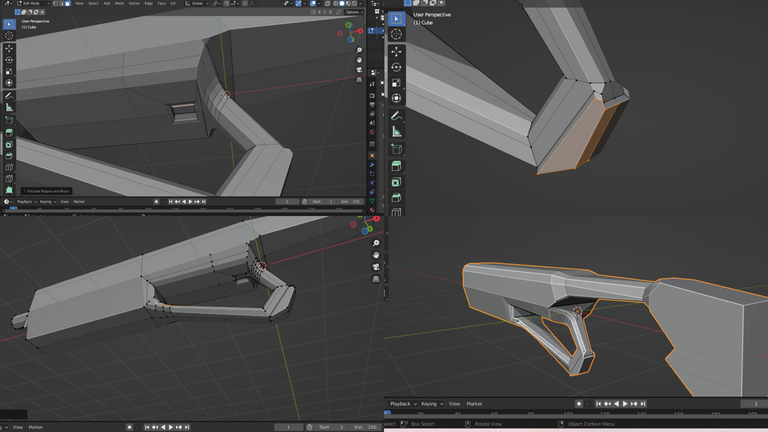The width and height of the screenshot is (768, 432).
Task: Switch to rendered viewport shading
Action: [x=354, y=3]
